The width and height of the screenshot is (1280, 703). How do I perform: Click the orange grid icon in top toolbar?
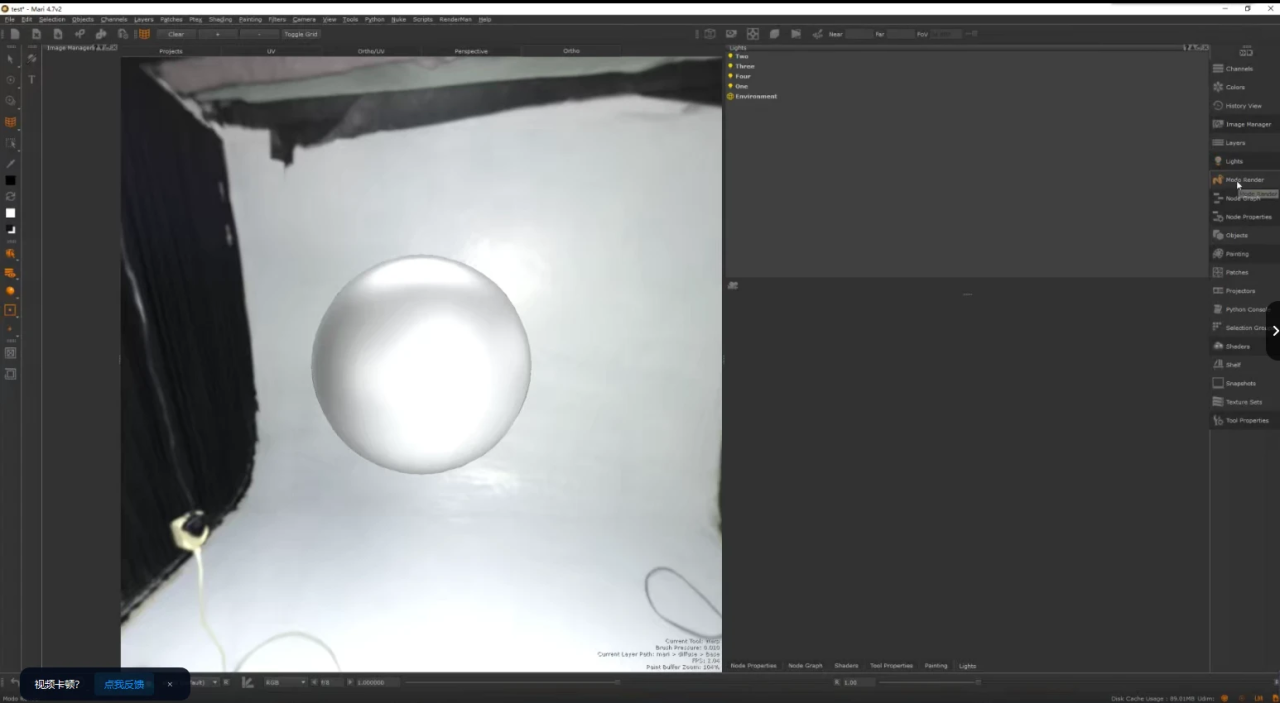[144, 34]
